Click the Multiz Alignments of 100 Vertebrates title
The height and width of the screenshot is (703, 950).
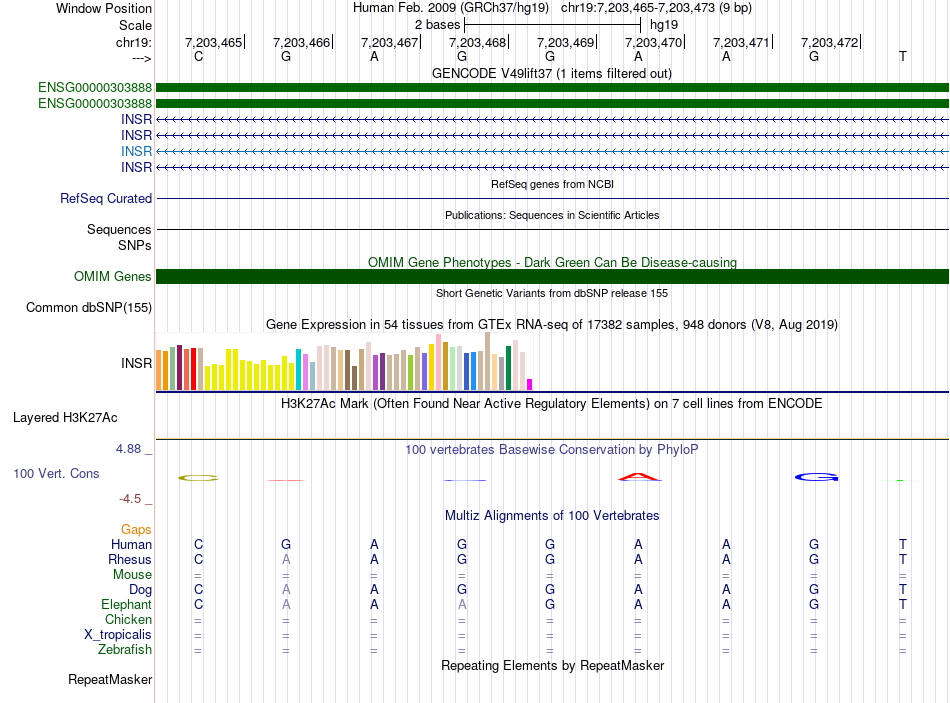pos(552,516)
